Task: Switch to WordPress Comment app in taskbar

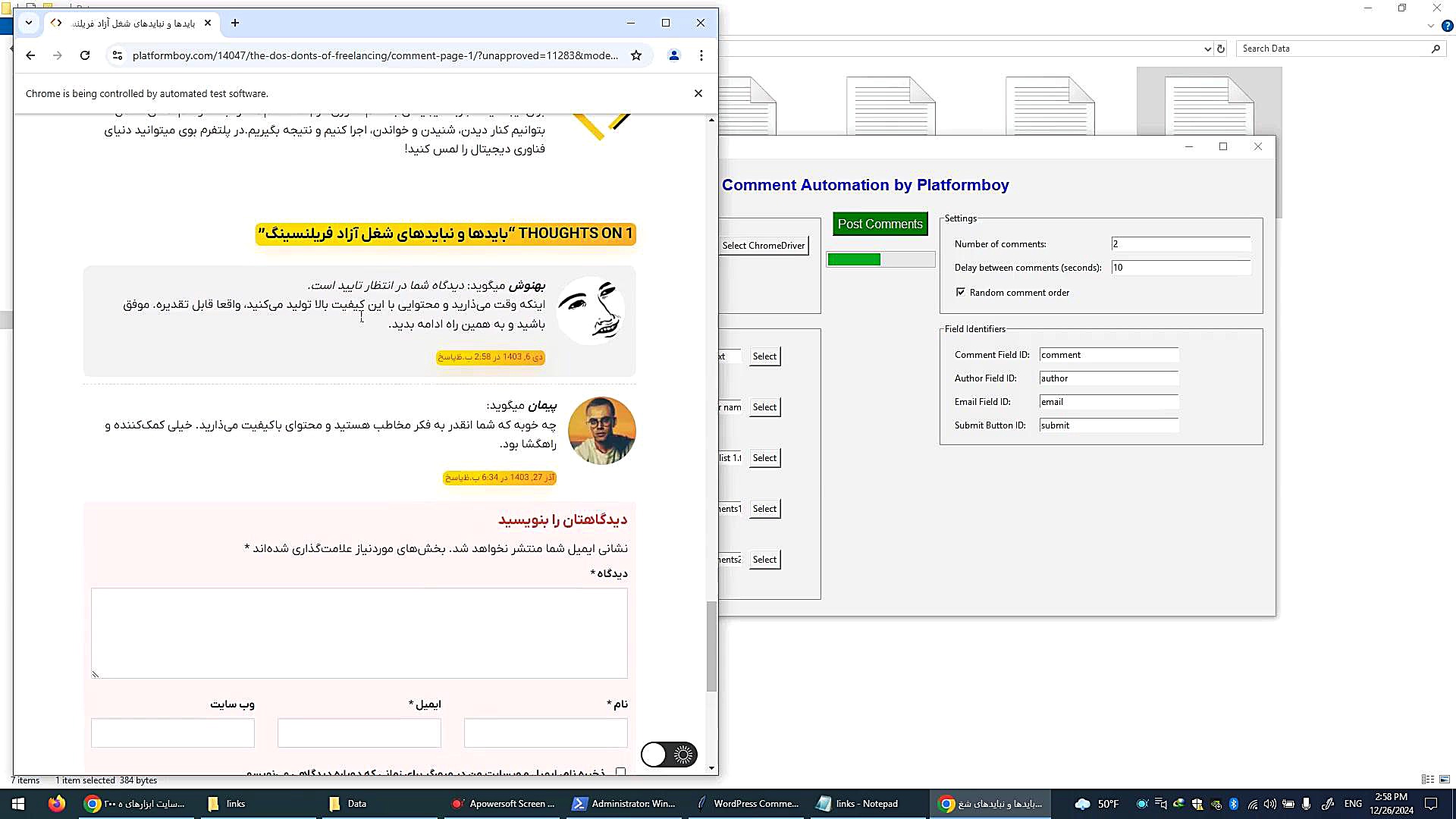Action: coord(748,804)
